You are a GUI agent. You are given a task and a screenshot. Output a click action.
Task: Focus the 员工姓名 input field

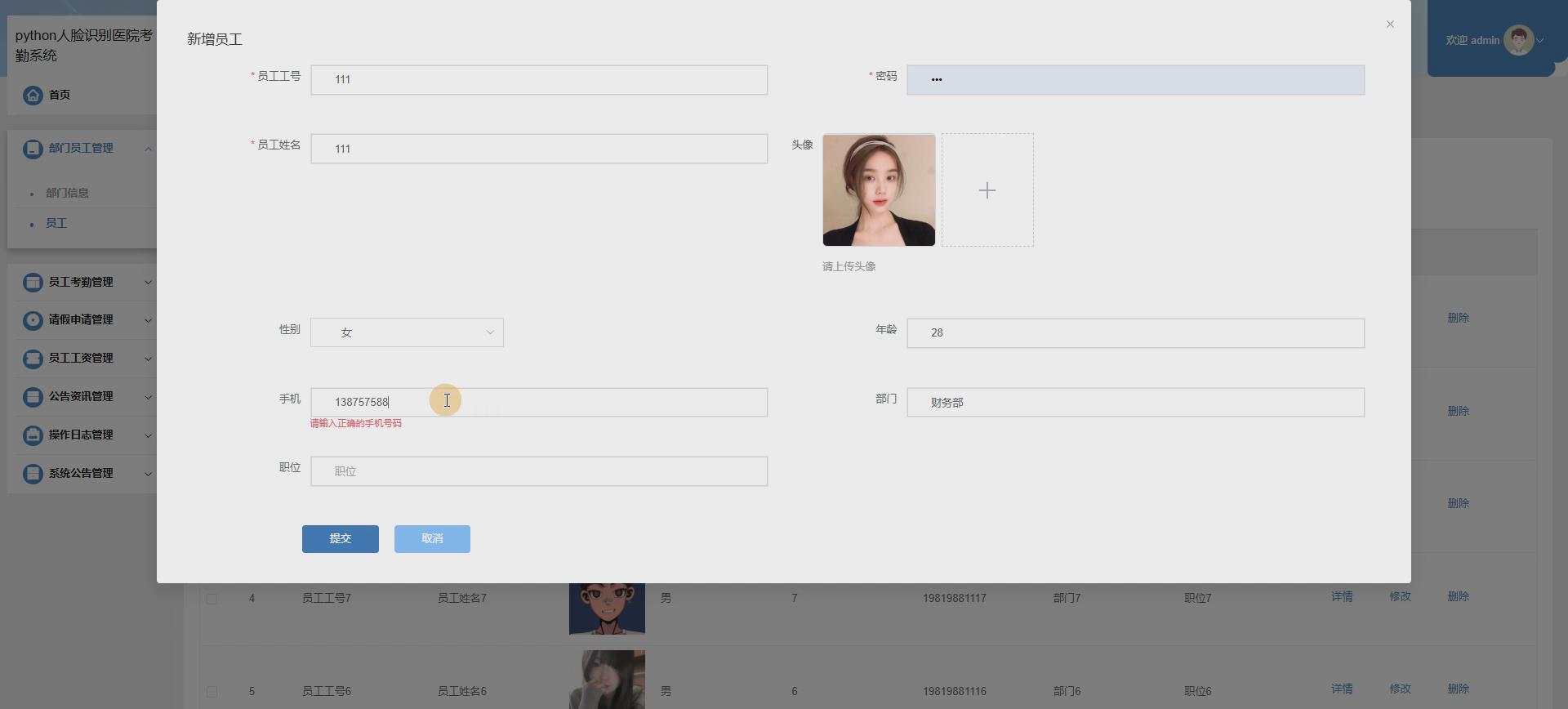(x=539, y=149)
